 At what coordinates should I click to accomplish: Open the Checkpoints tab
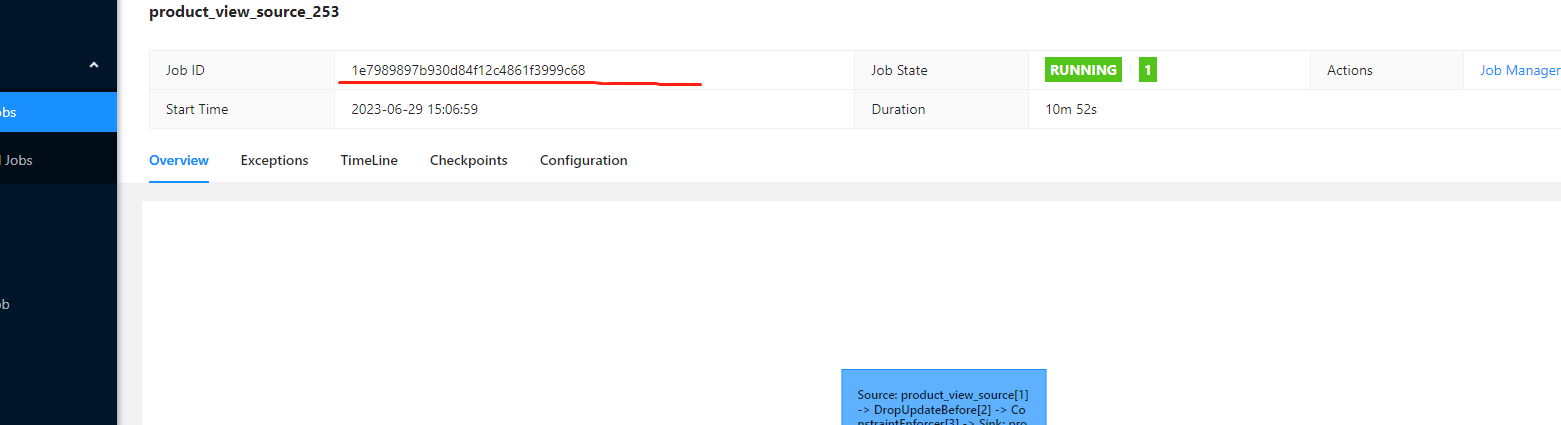point(469,160)
